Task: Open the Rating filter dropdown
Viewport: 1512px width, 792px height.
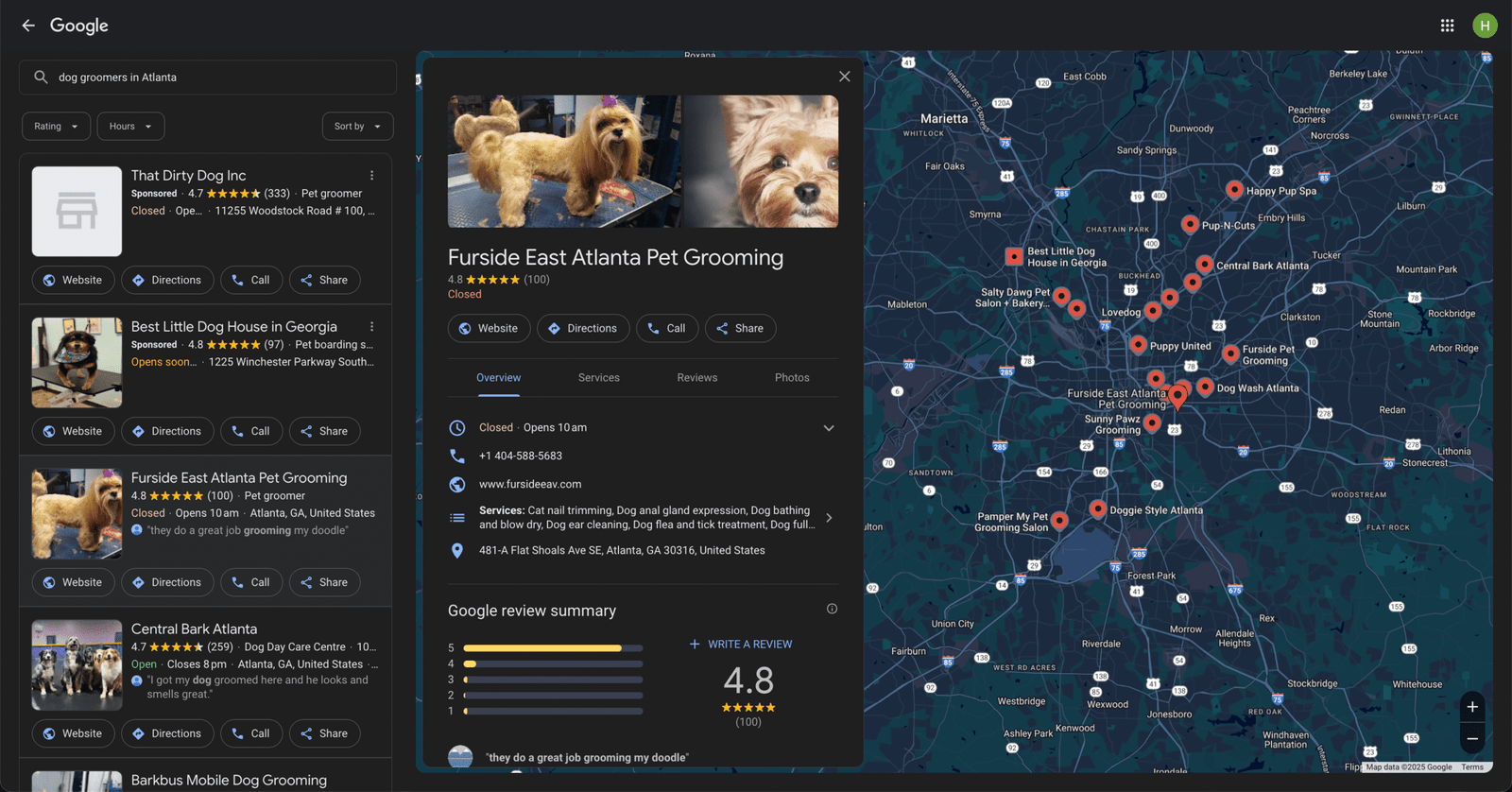Action: coord(57,127)
